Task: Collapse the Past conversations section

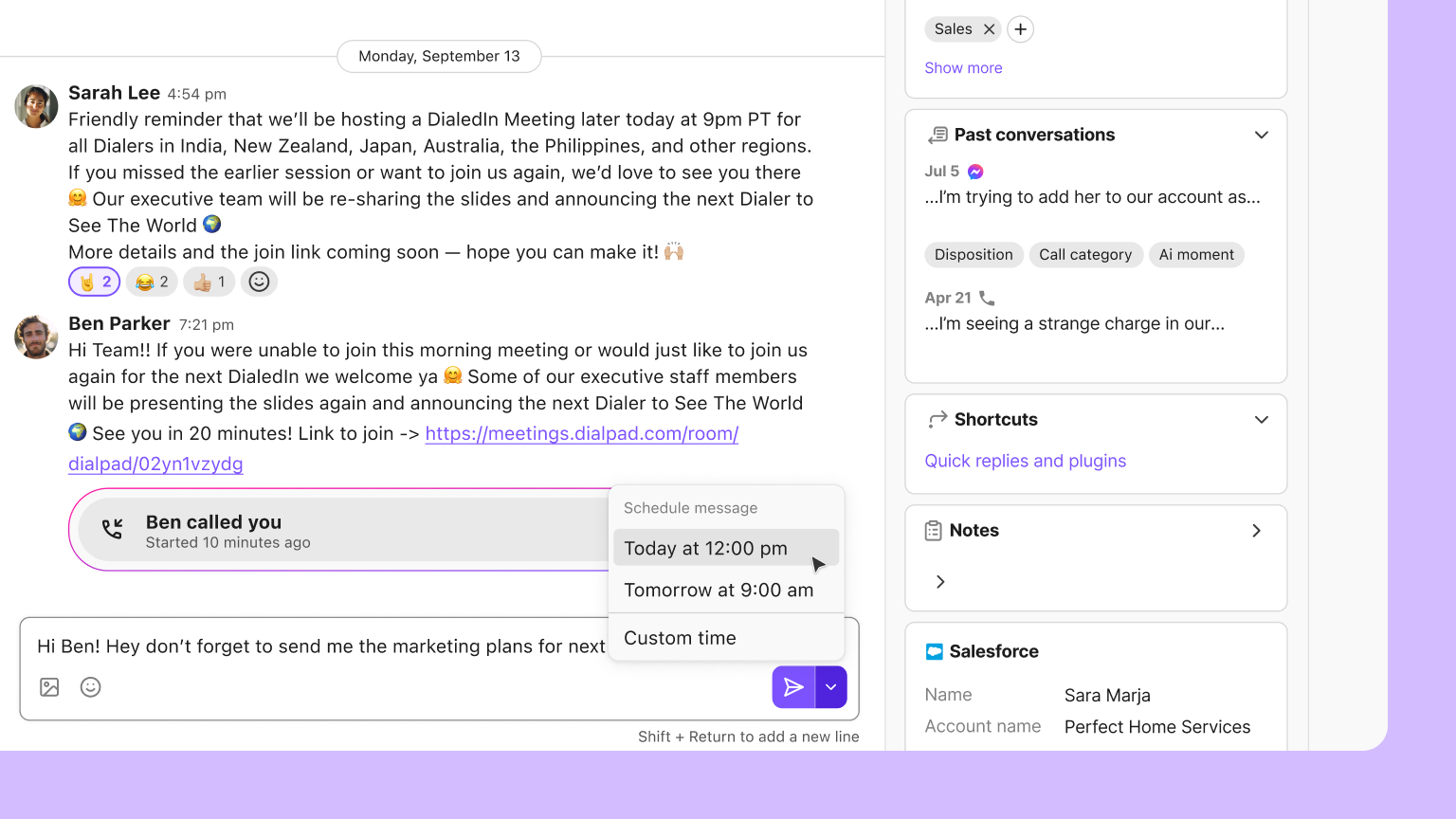Action: point(1261,135)
